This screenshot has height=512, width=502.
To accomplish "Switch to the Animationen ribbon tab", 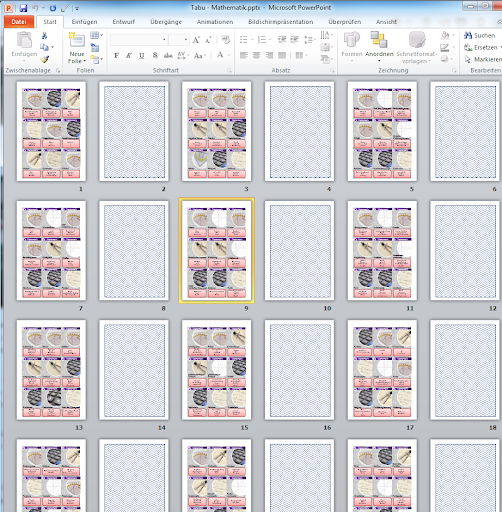I will coord(215,22).
